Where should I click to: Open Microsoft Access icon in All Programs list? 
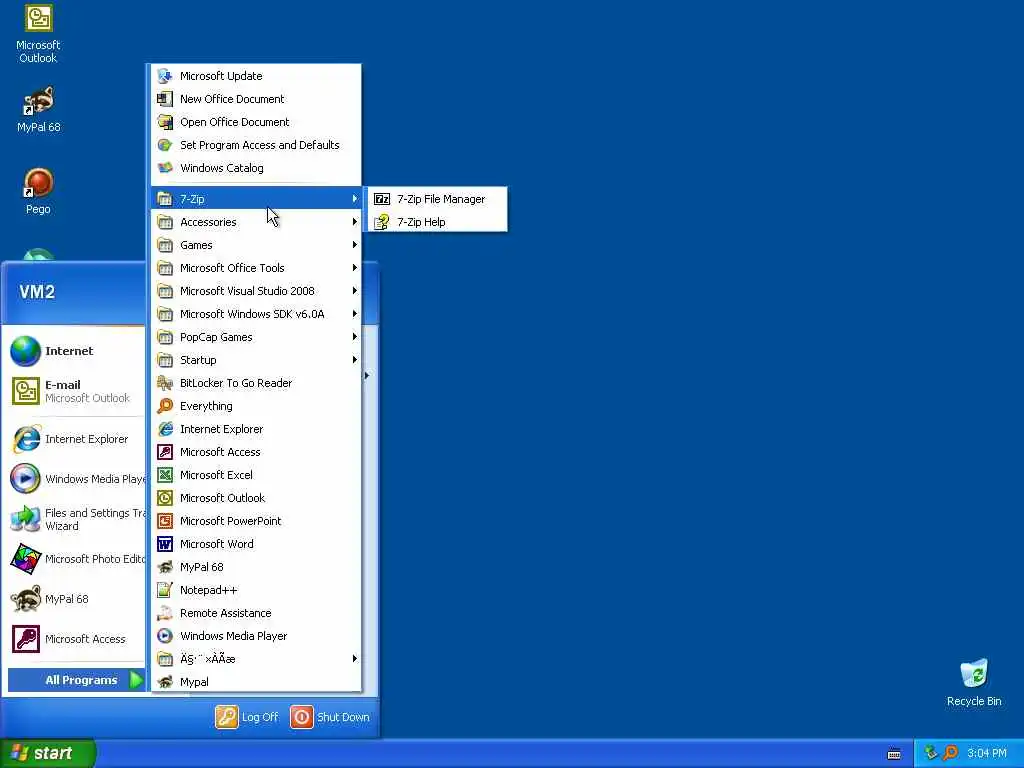pos(165,452)
